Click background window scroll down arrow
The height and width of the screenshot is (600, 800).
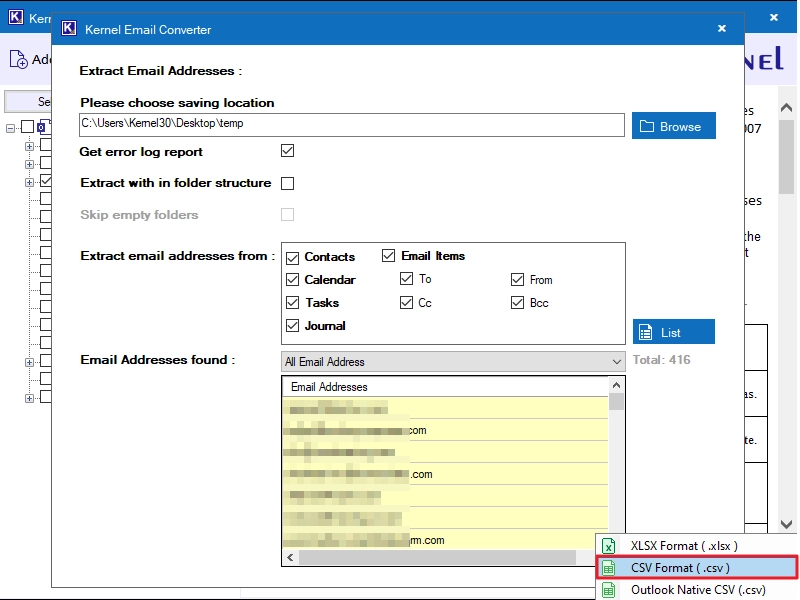point(786,524)
